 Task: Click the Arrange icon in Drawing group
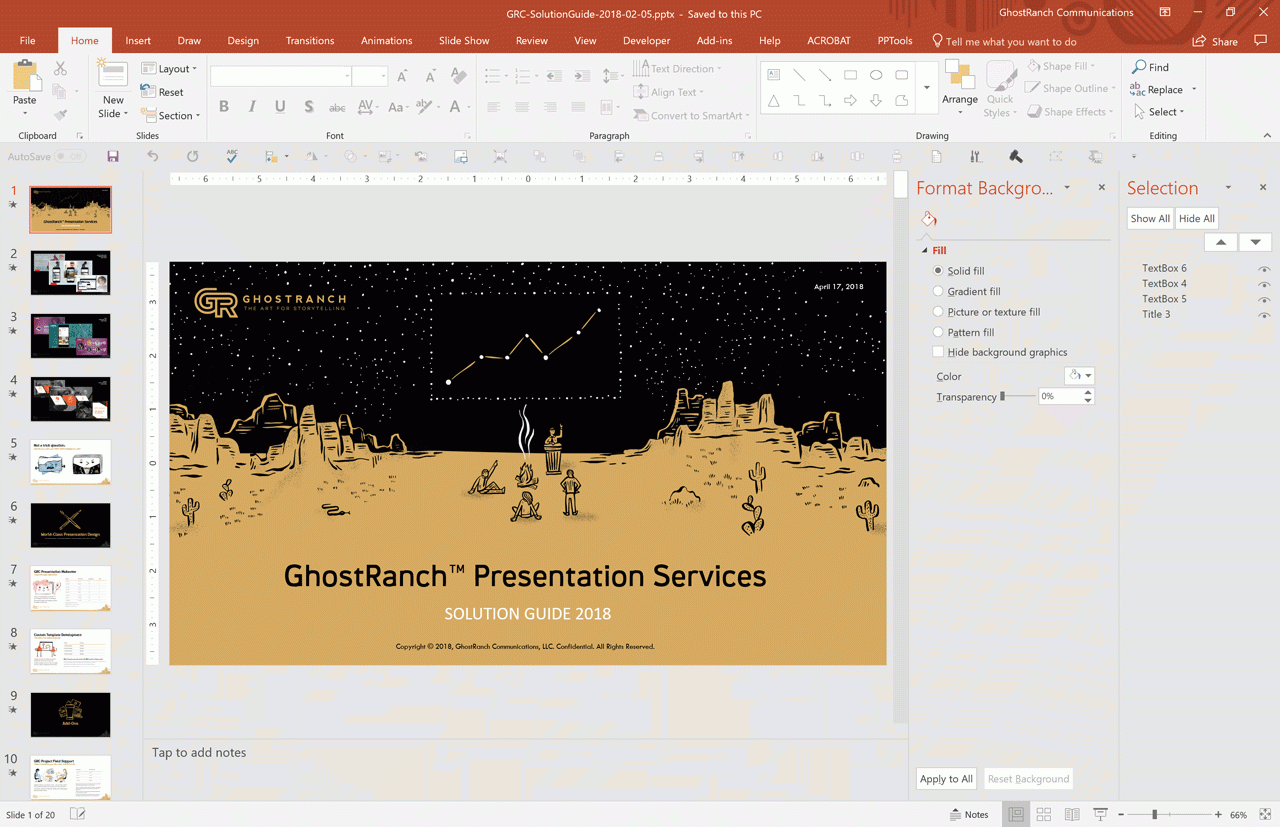click(x=960, y=76)
